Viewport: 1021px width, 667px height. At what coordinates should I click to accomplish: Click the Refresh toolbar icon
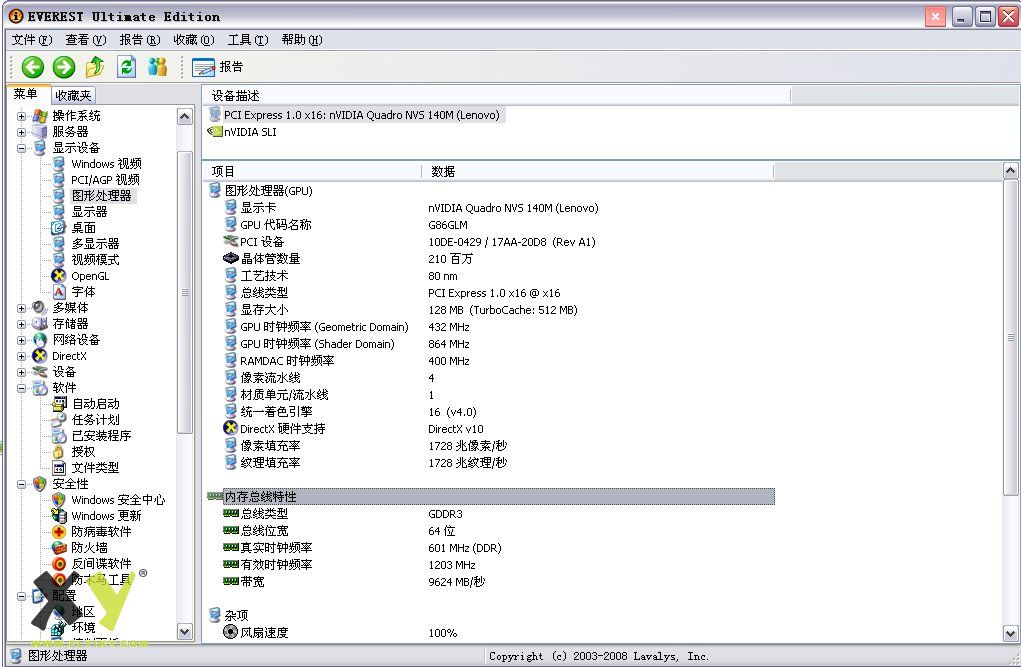tap(126, 66)
